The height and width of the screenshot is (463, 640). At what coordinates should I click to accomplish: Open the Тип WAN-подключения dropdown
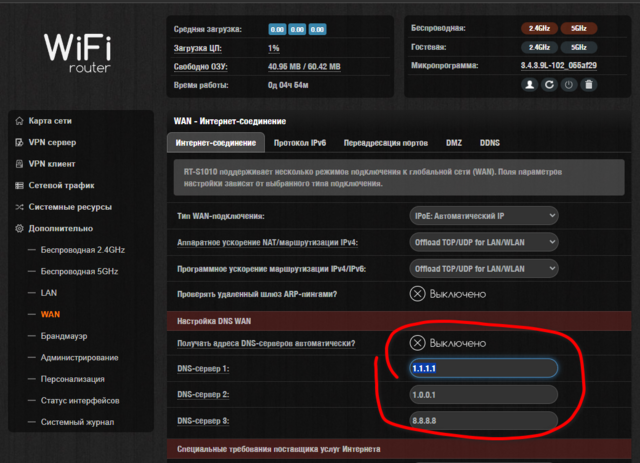click(484, 216)
